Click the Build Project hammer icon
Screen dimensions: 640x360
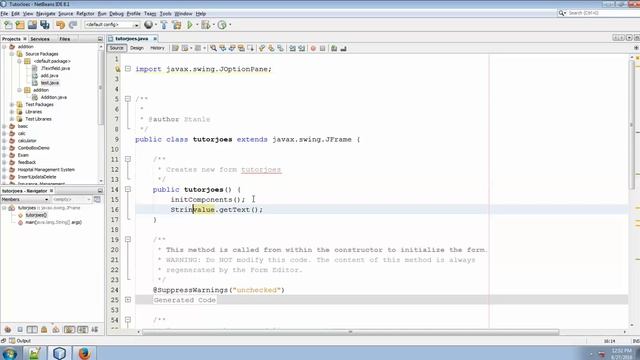click(x=164, y=25)
